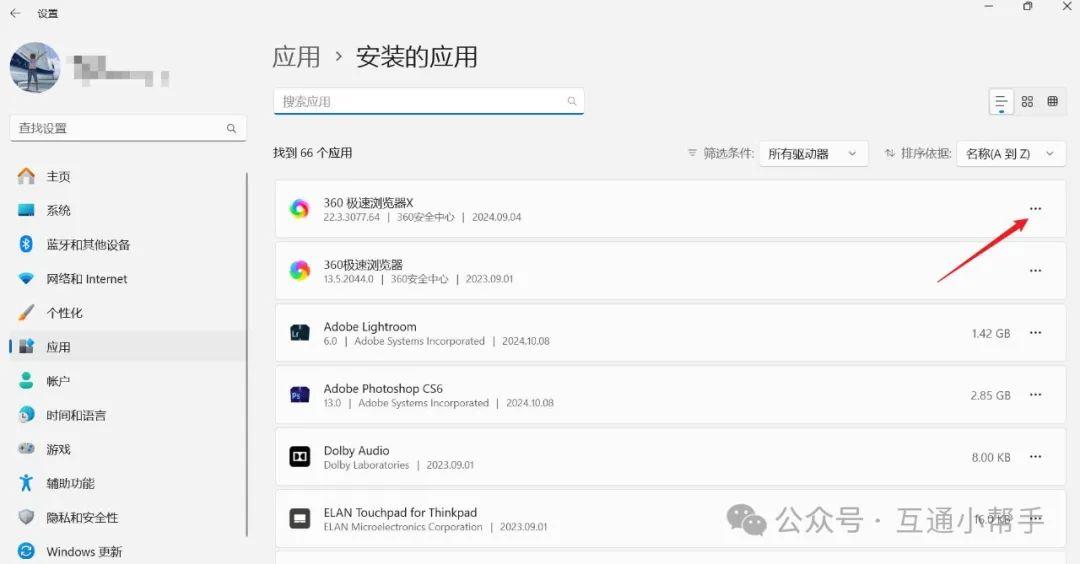Open more options for Adobe Lightroom
Image resolution: width=1080 pixels, height=564 pixels.
1035,333
